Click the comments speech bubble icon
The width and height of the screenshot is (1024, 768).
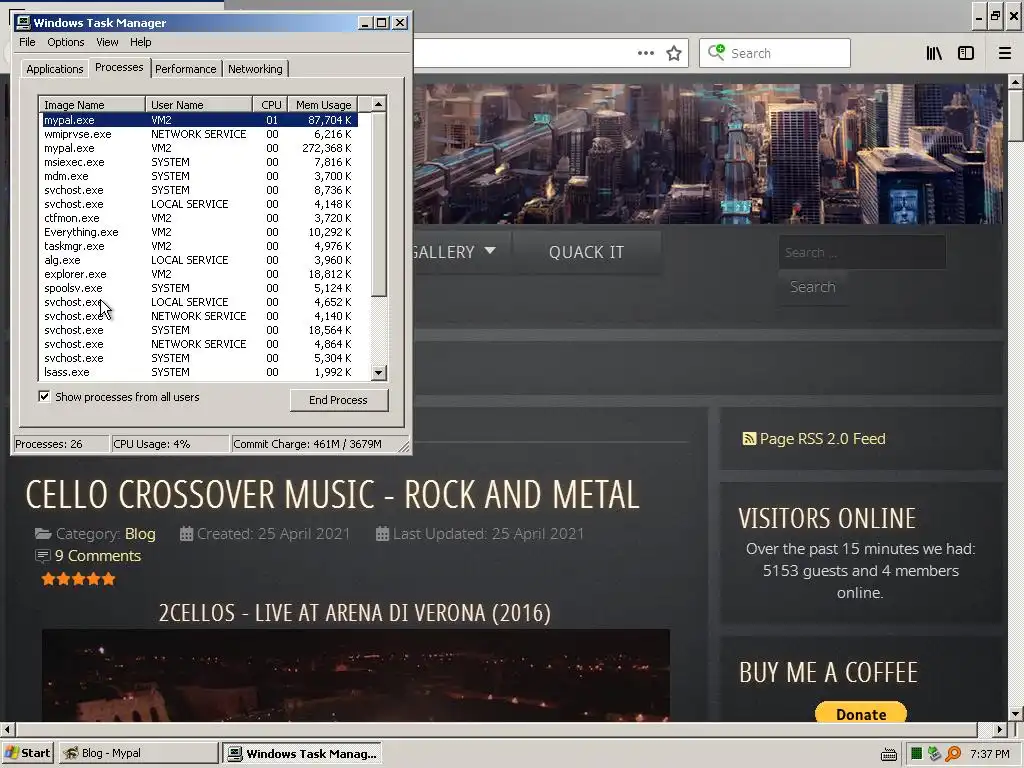[42, 556]
